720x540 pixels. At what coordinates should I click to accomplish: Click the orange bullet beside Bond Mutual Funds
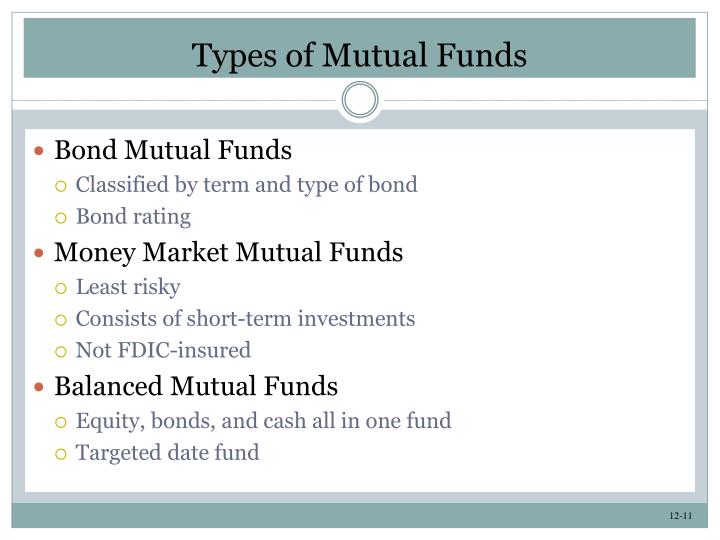(x=39, y=151)
